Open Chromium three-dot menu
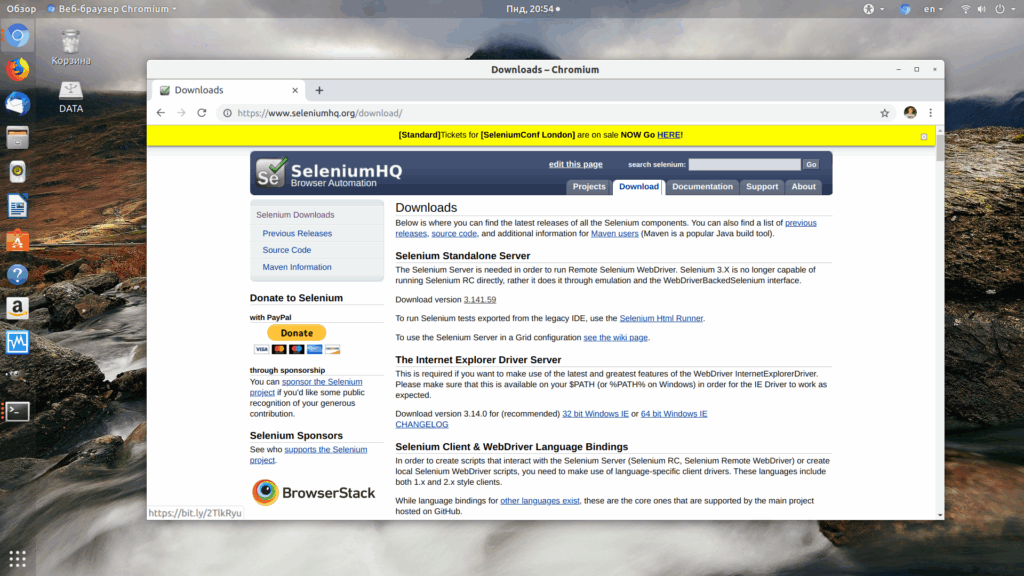Viewport: 1024px width, 576px height. (x=931, y=113)
